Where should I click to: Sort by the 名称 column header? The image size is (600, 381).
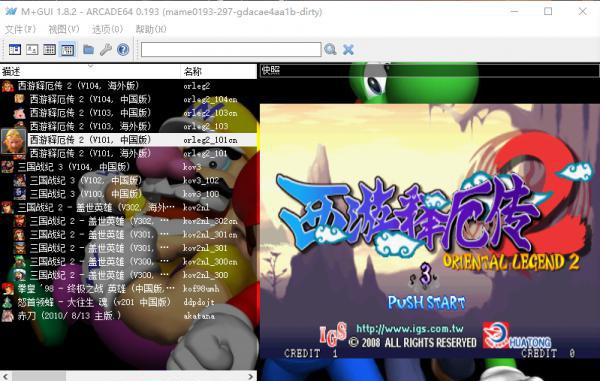[219, 72]
